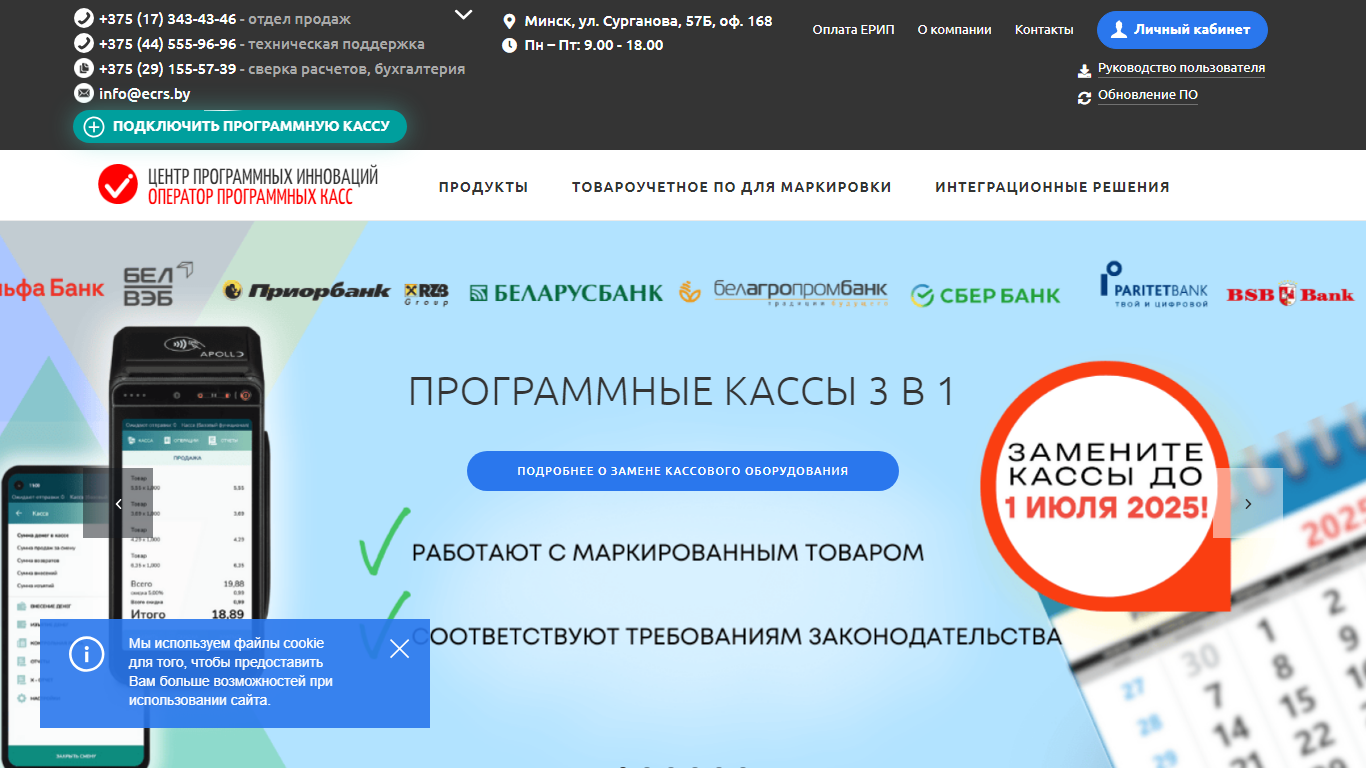
Task: Open Интеграционные решения menu
Action: tap(1052, 187)
